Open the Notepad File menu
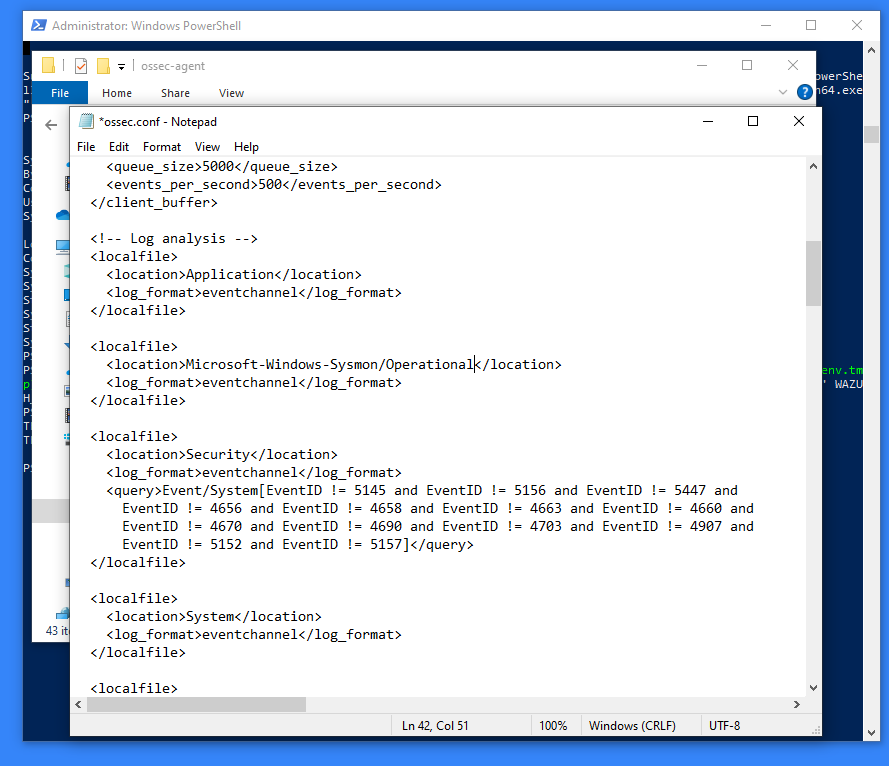The height and width of the screenshot is (766, 889). pos(87,147)
